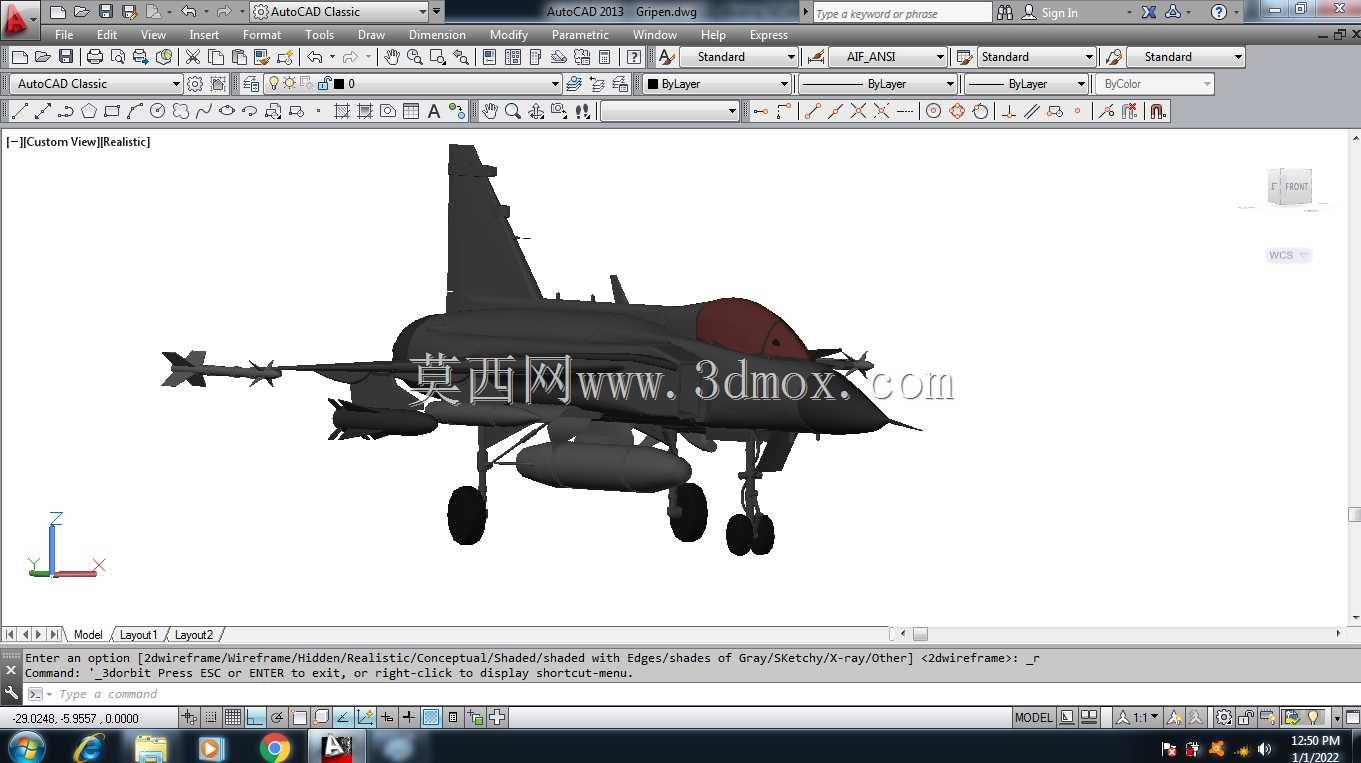Viewport: 1361px width, 763px height.
Task: Open the File menu
Action: pos(64,35)
